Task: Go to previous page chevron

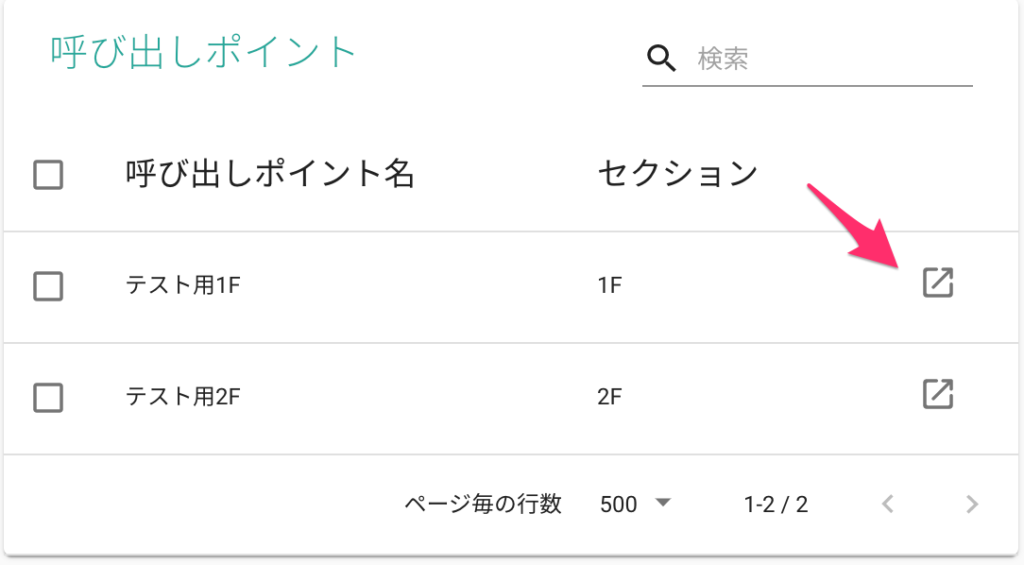Action: tap(888, 504)
